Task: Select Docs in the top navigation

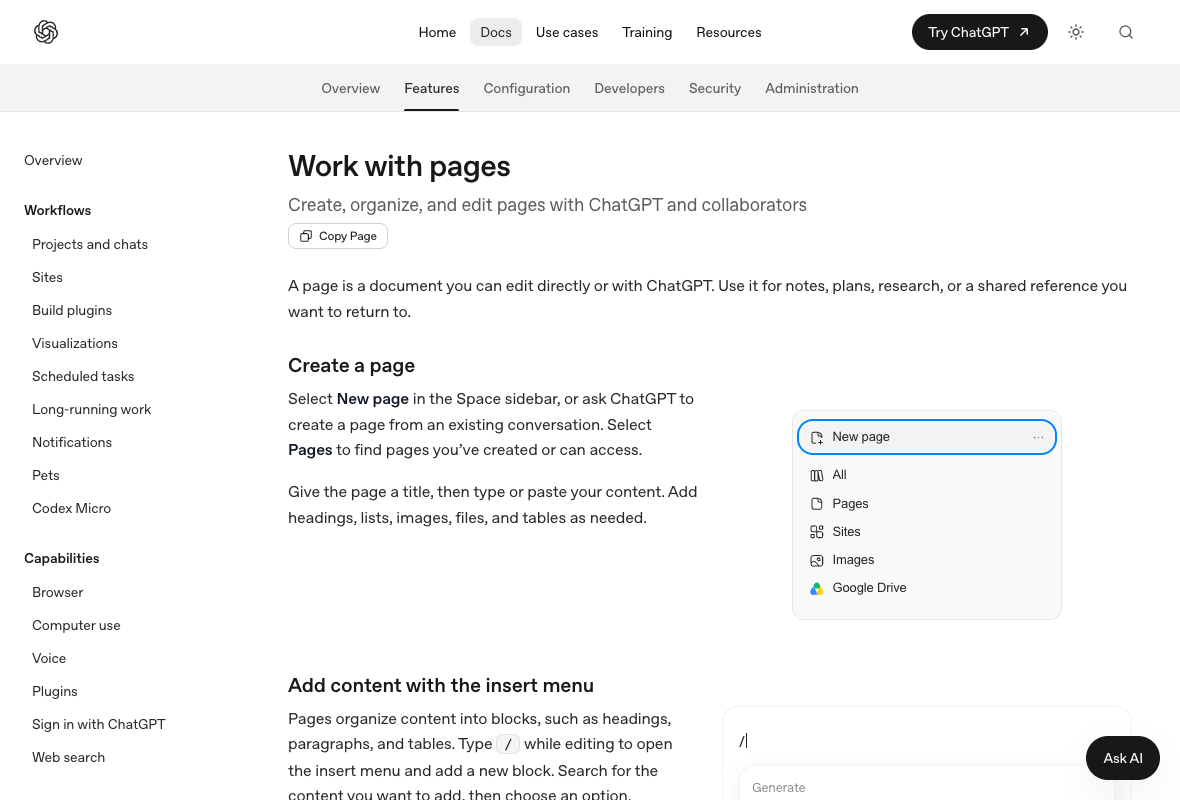Action: 496,32
